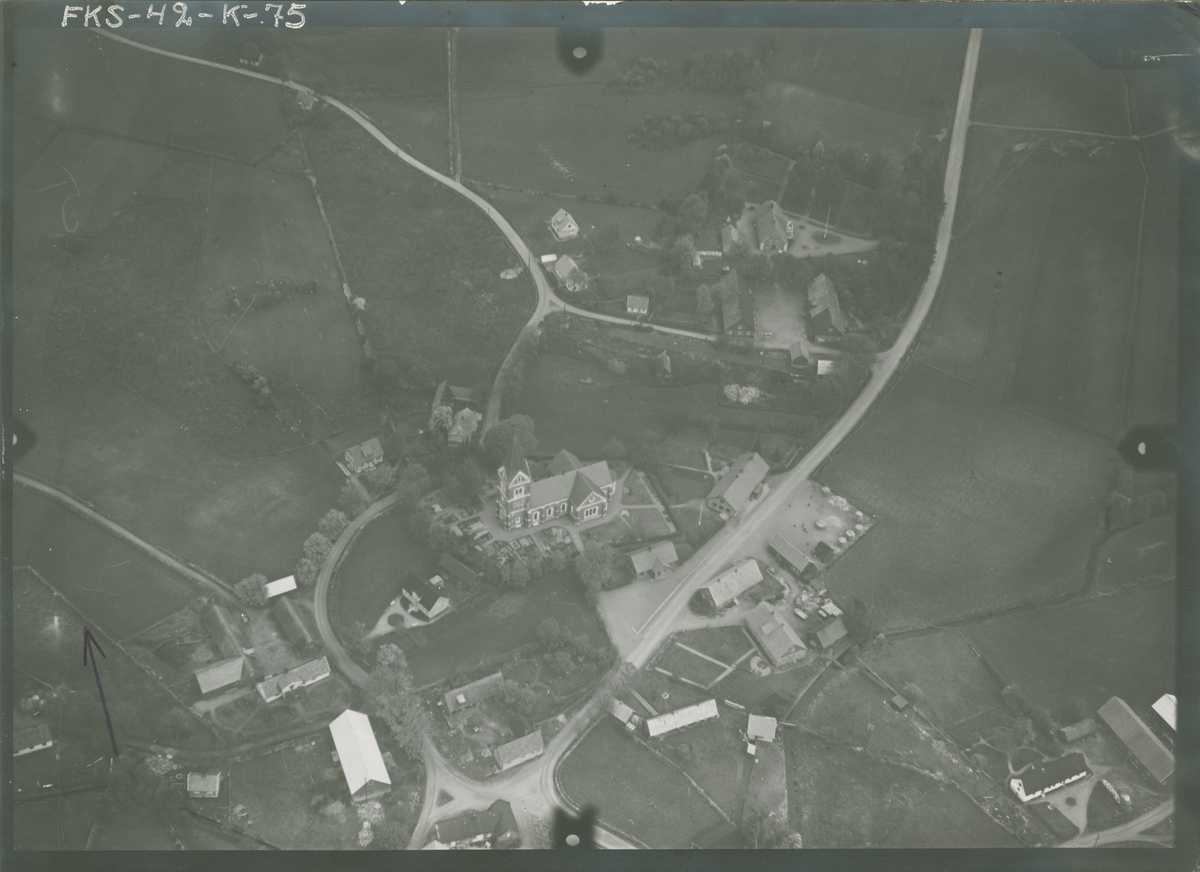Click the light-roofed building northeast of the church
This screenshot has width=1200, height=872.
point(739,483)
